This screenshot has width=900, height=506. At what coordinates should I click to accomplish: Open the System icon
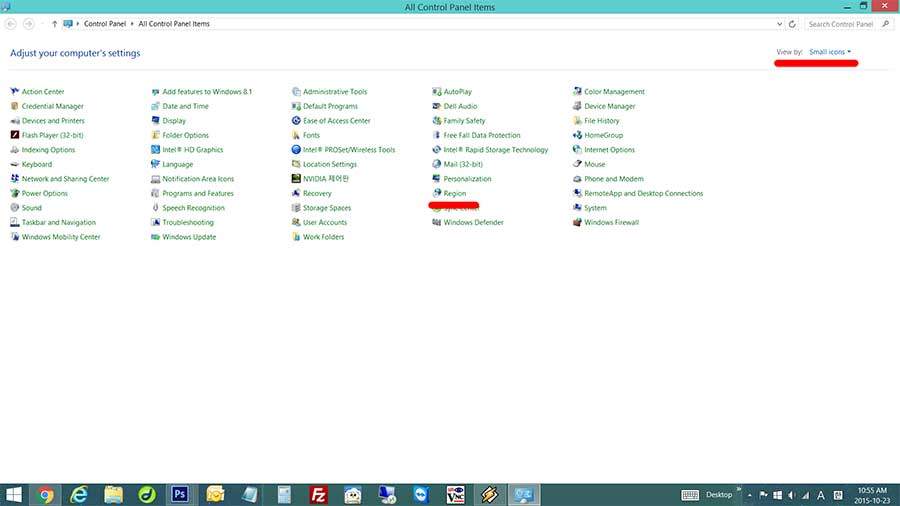577,208
